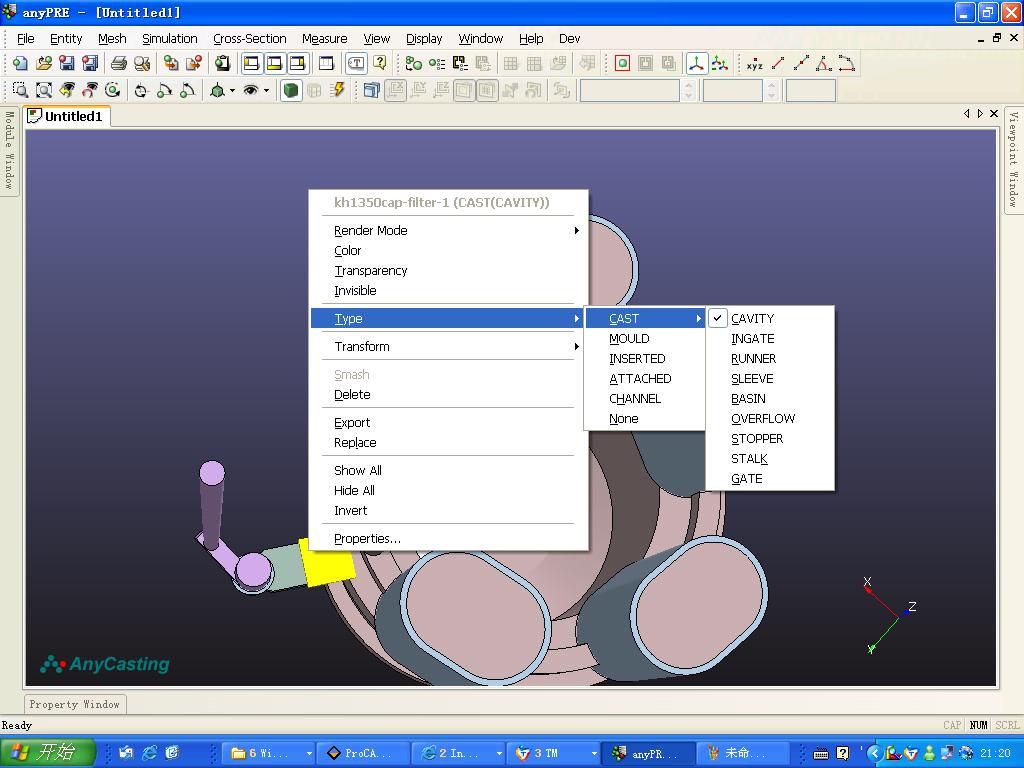Click the Internet Explorer quick launch icon

tap(150, 753)
